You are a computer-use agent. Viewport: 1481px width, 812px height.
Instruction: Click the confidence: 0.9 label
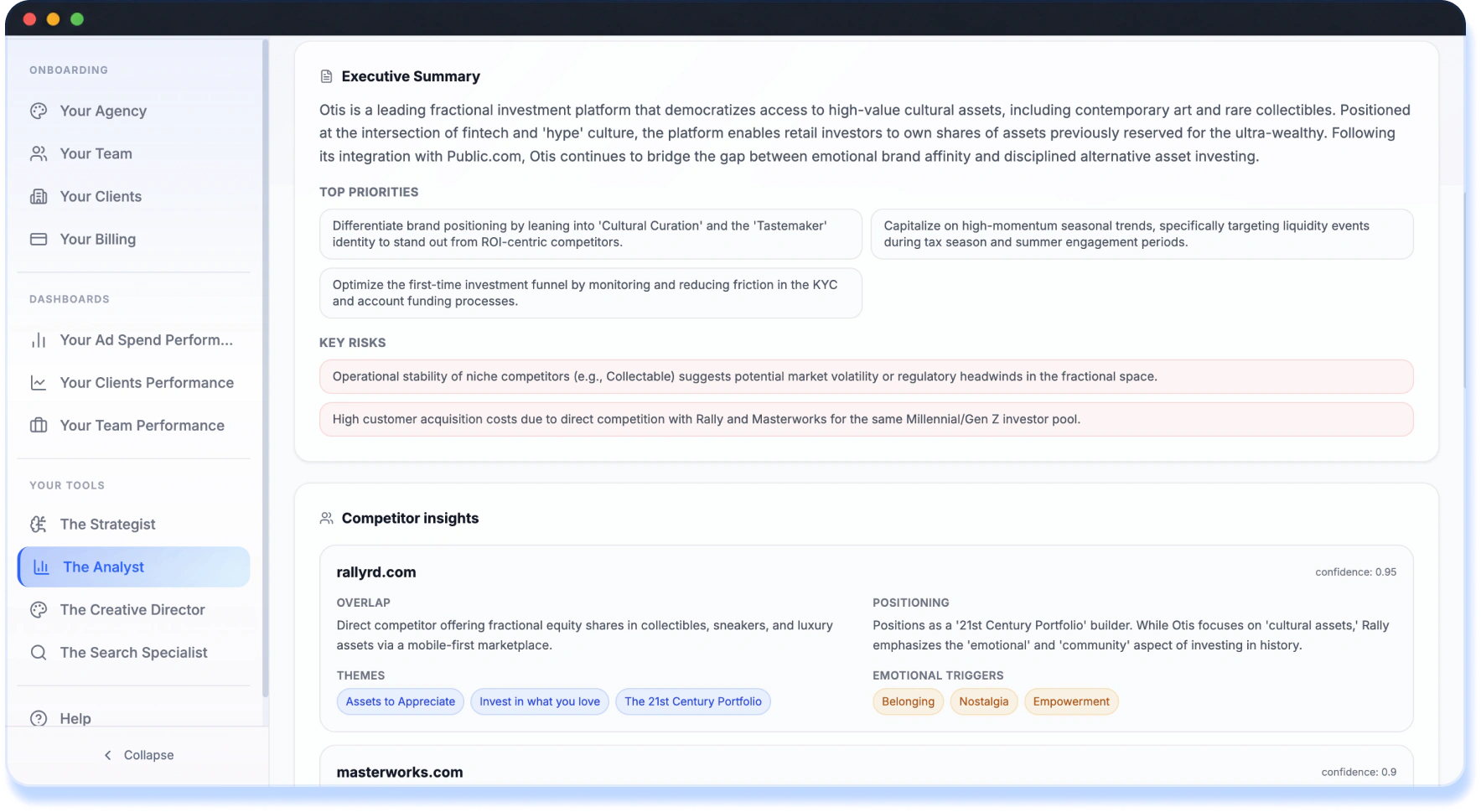click(x=1359, y=772)
